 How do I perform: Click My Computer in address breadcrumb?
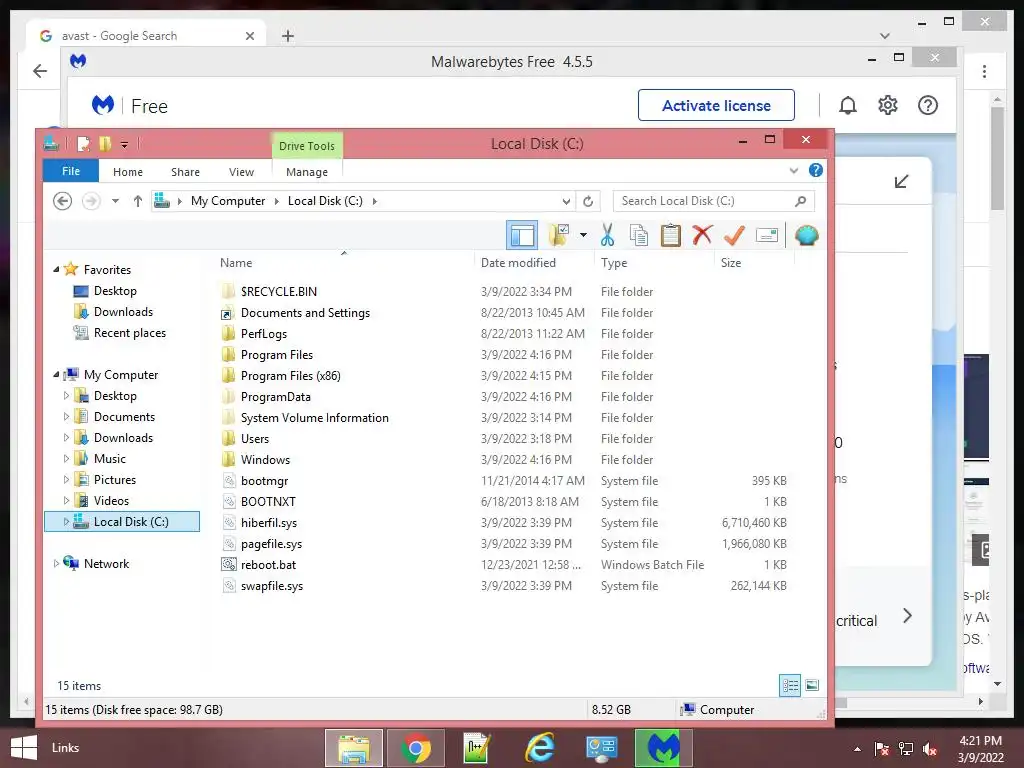(x=228, y=201)
